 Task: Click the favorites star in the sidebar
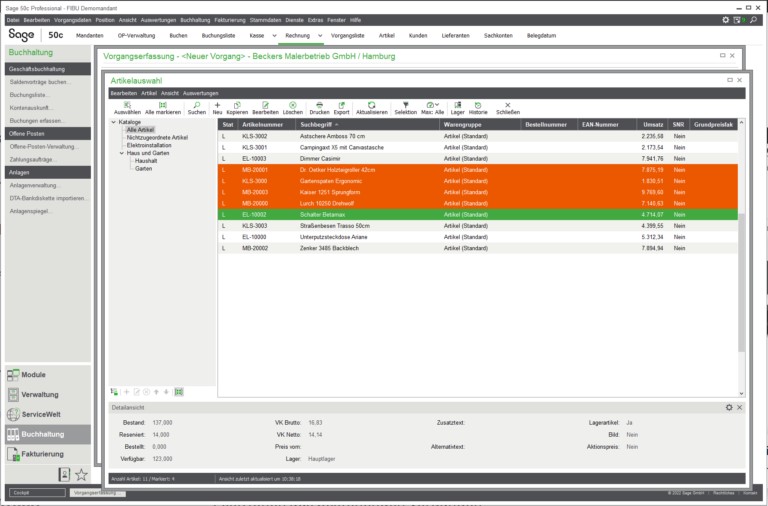point(81,474)
